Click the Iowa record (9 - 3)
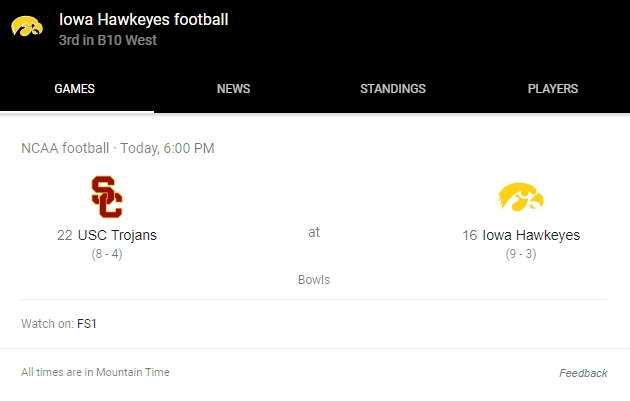630x401 pixels. tap(521, 254)
